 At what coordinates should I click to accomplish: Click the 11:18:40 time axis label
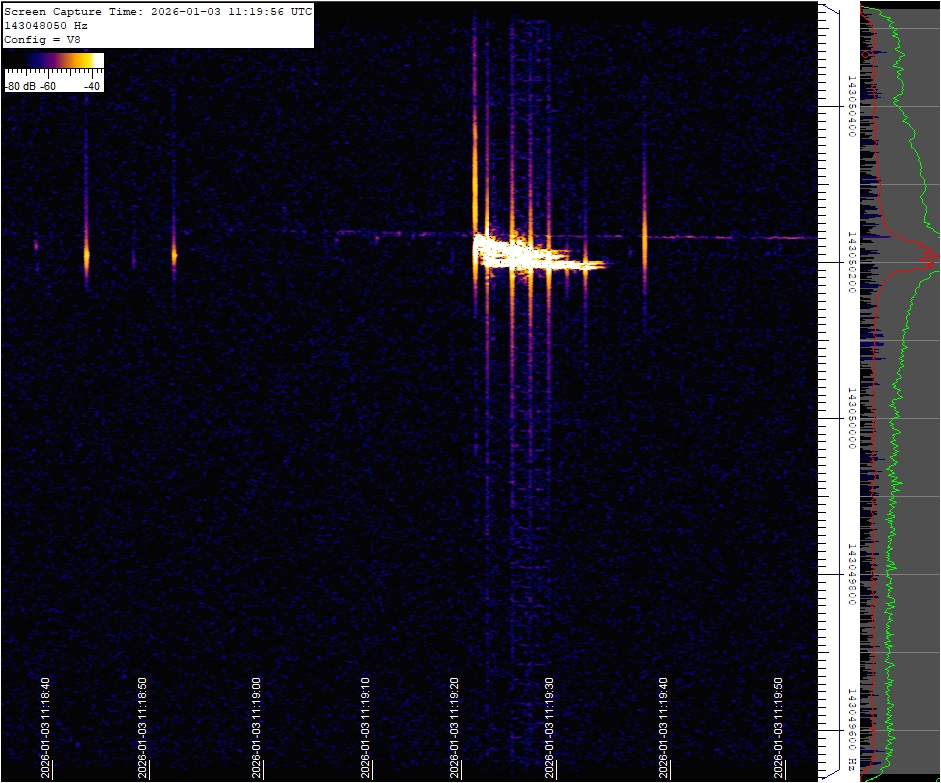click(x=46, y=725)
